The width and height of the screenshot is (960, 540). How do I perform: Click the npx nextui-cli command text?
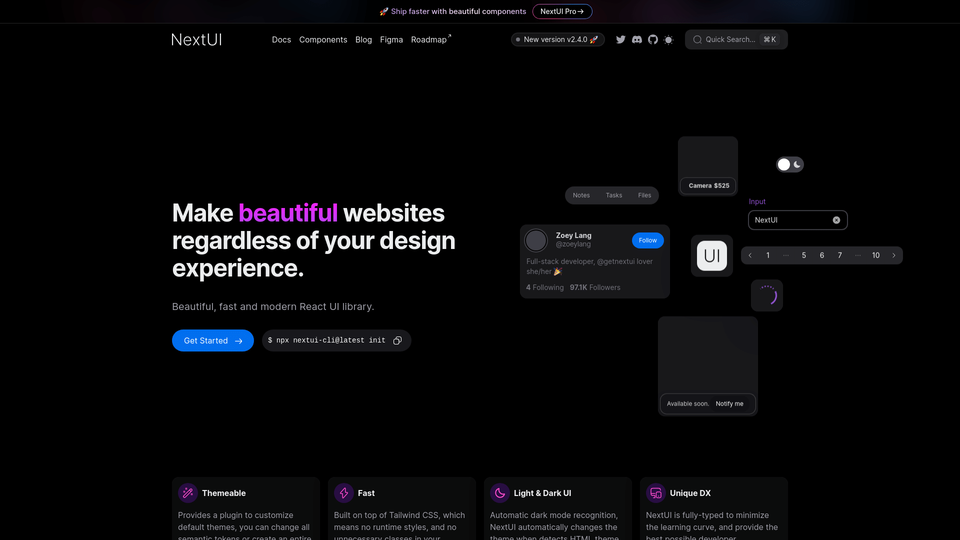pos(326,340)
